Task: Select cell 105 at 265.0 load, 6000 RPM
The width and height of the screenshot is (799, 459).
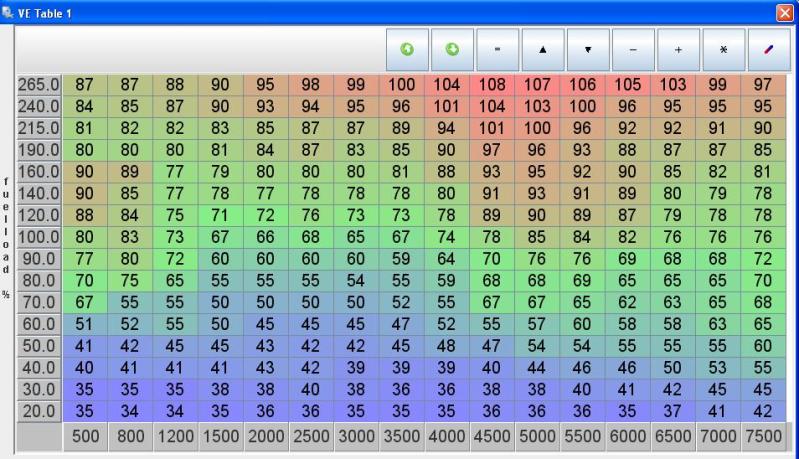Action: point(628,85)
